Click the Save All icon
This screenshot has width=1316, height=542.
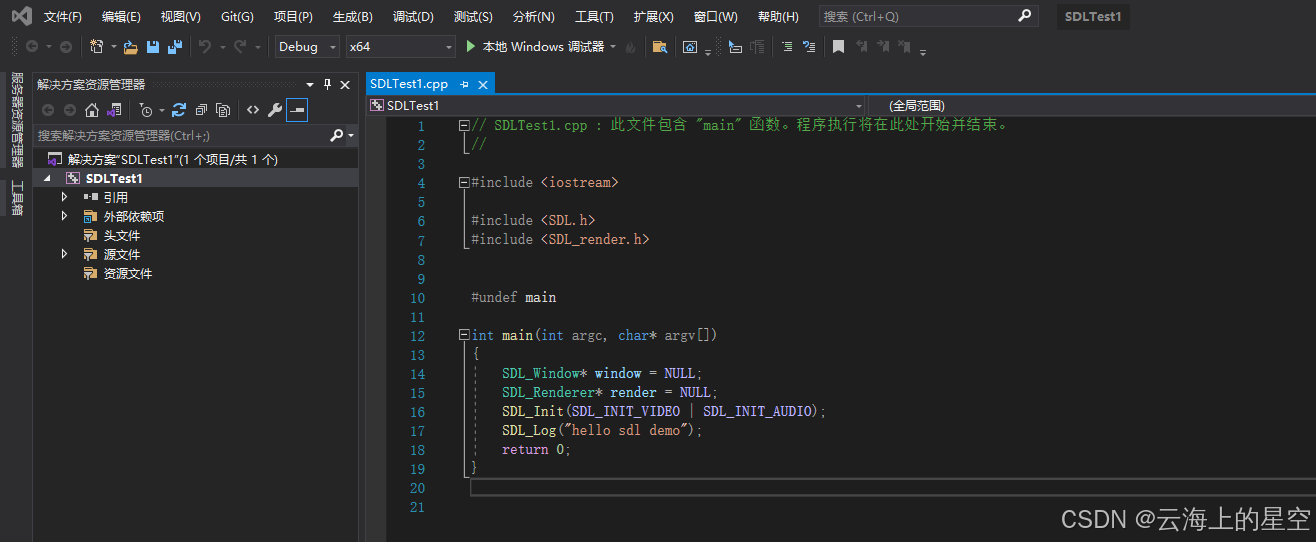pyautogui.click(x=175, y=46)
